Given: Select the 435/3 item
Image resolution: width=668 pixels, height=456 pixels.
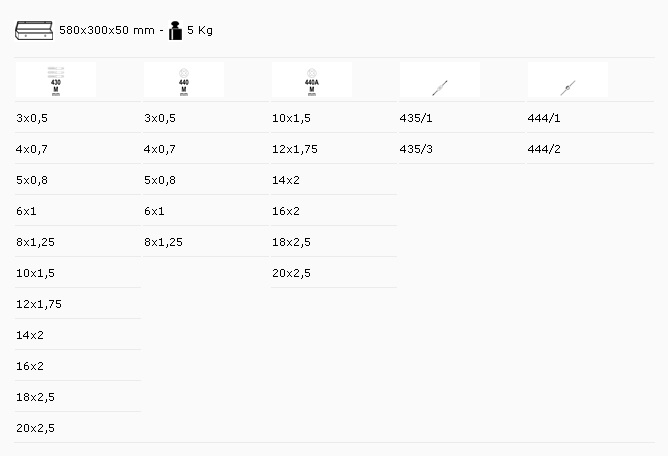Looking at the screenshot, I should 416,149.
